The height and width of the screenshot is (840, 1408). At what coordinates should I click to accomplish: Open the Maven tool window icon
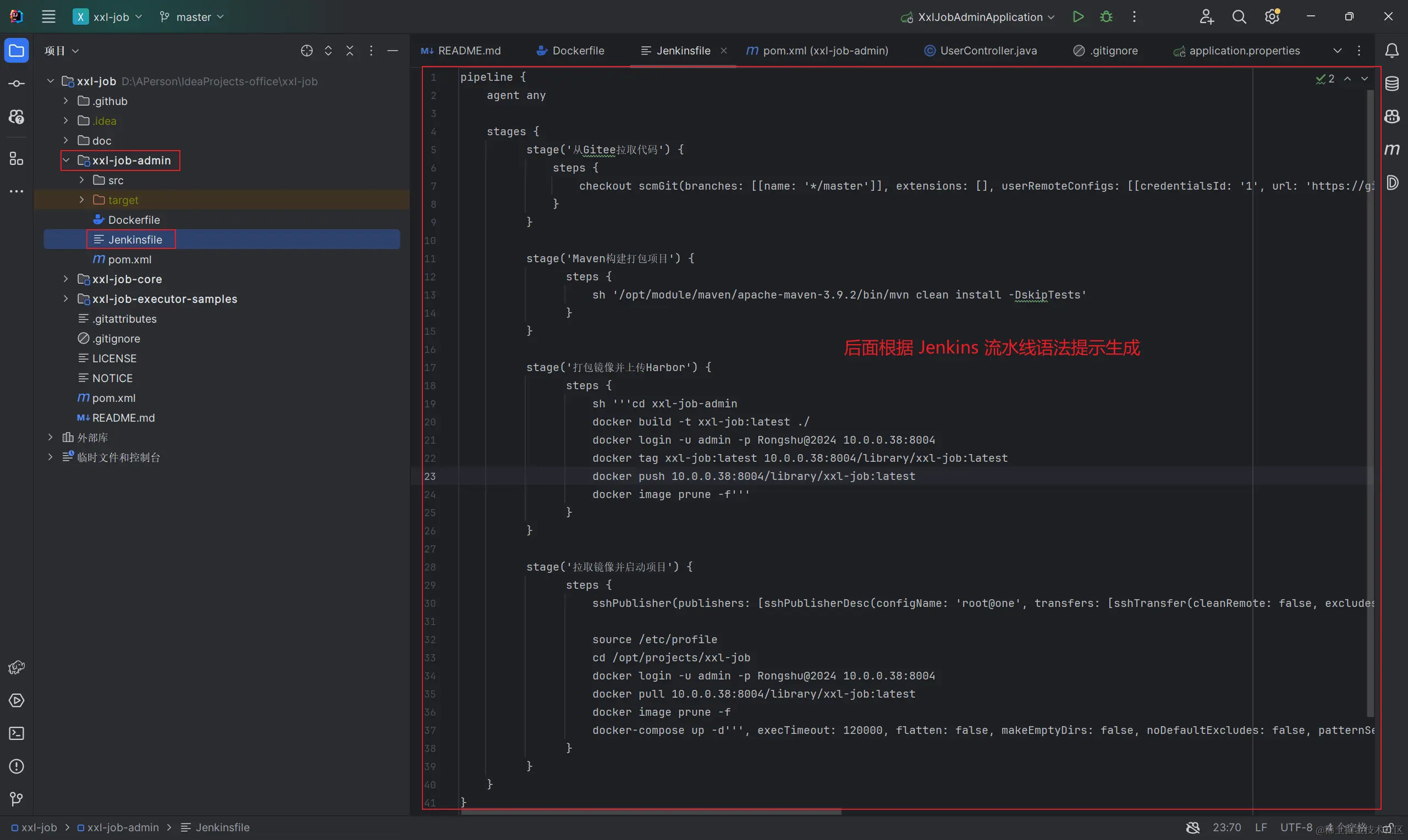coord(1391,150)
